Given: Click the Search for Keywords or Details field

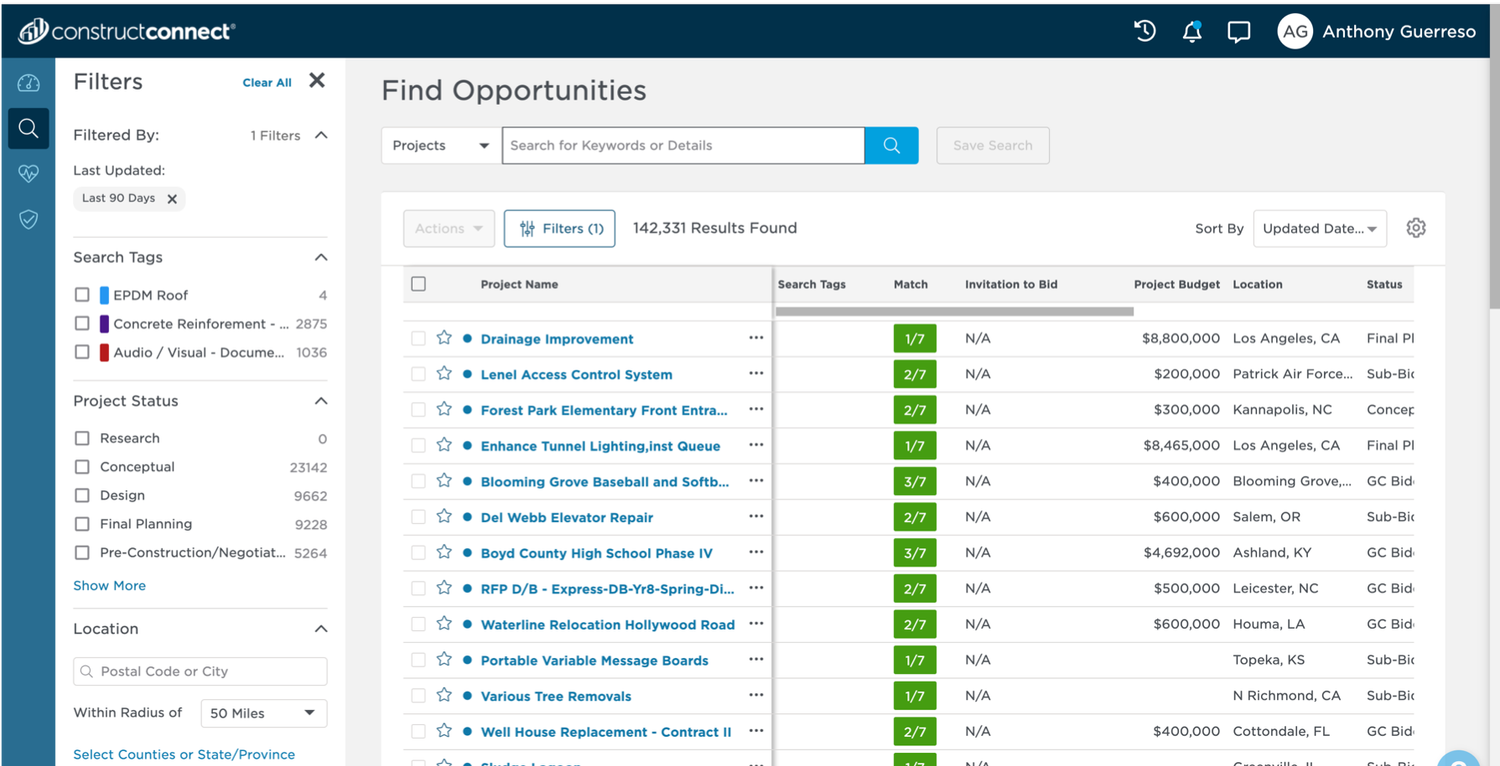Looking at the screenshot, I should tap(683, 145).
